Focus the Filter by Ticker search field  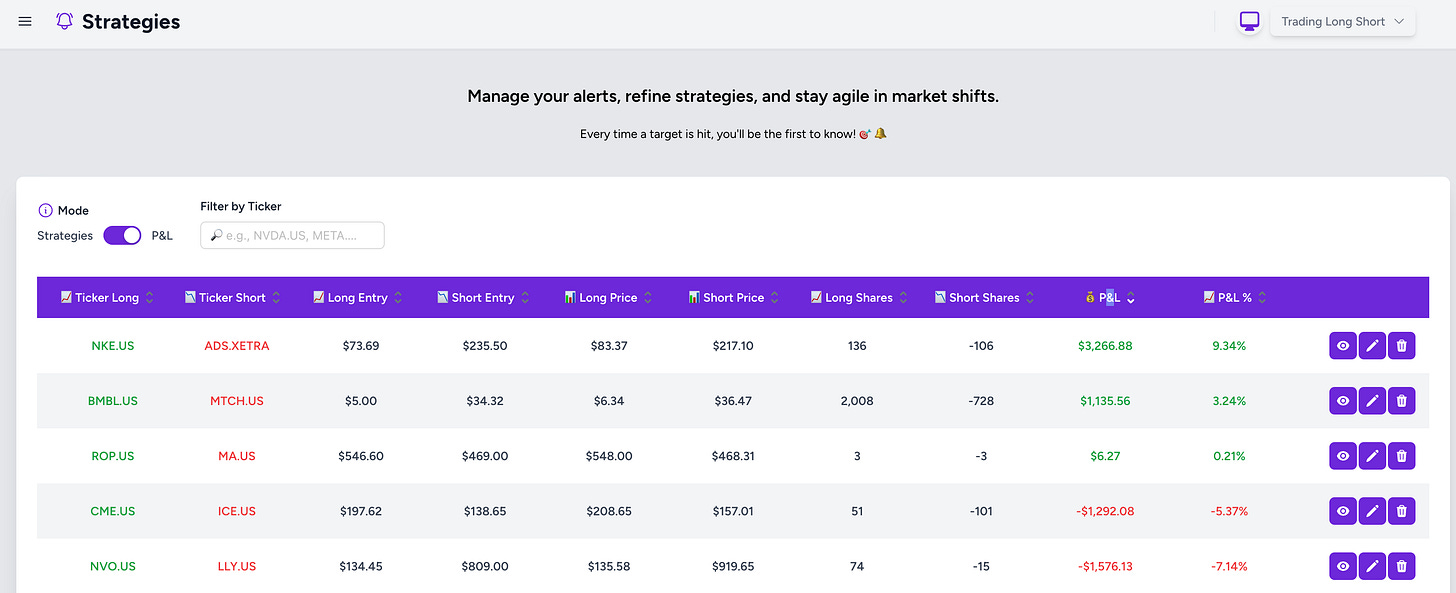click(x=292, y=235)
